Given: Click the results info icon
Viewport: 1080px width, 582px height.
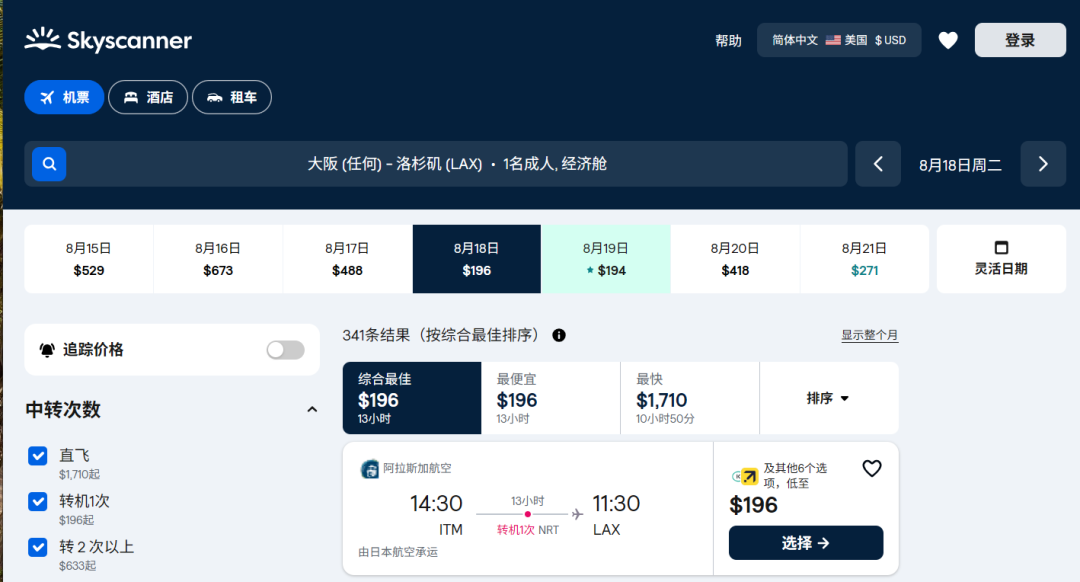Looking at the screenshot, I should point(559,335).
